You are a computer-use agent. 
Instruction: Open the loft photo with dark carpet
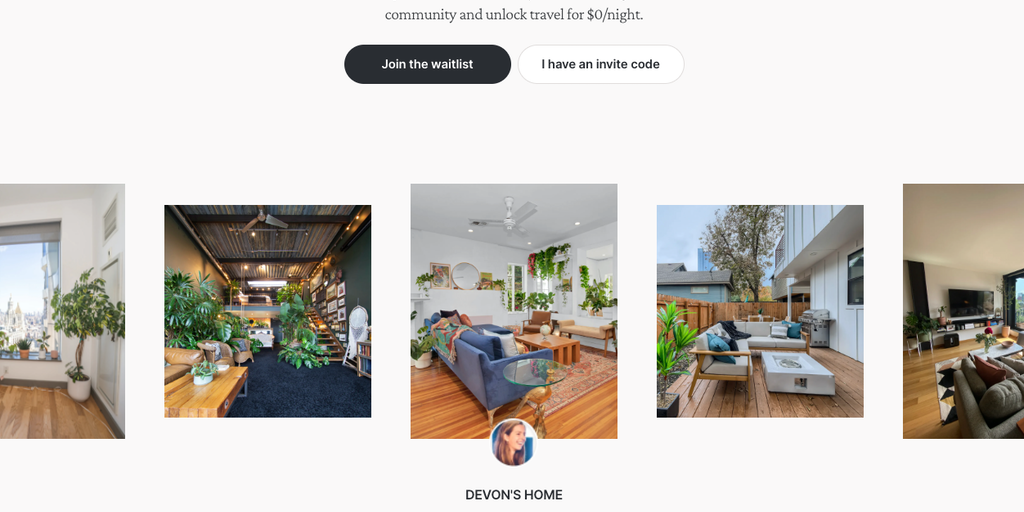coord(268,312)
